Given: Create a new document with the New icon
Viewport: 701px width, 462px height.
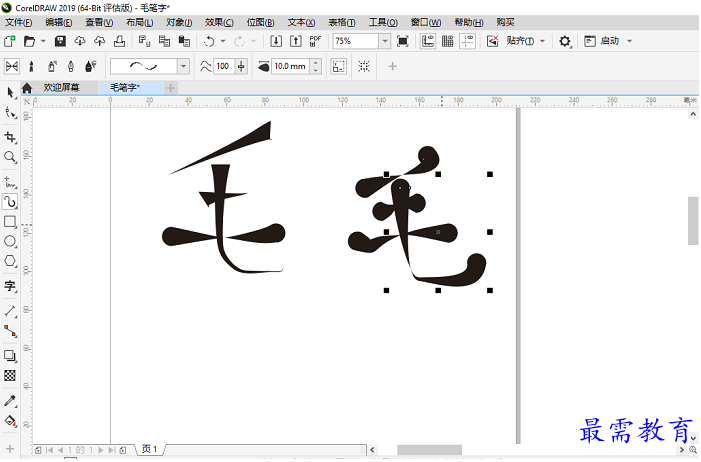Looking at the screenshot, I should tap(10, 41).
